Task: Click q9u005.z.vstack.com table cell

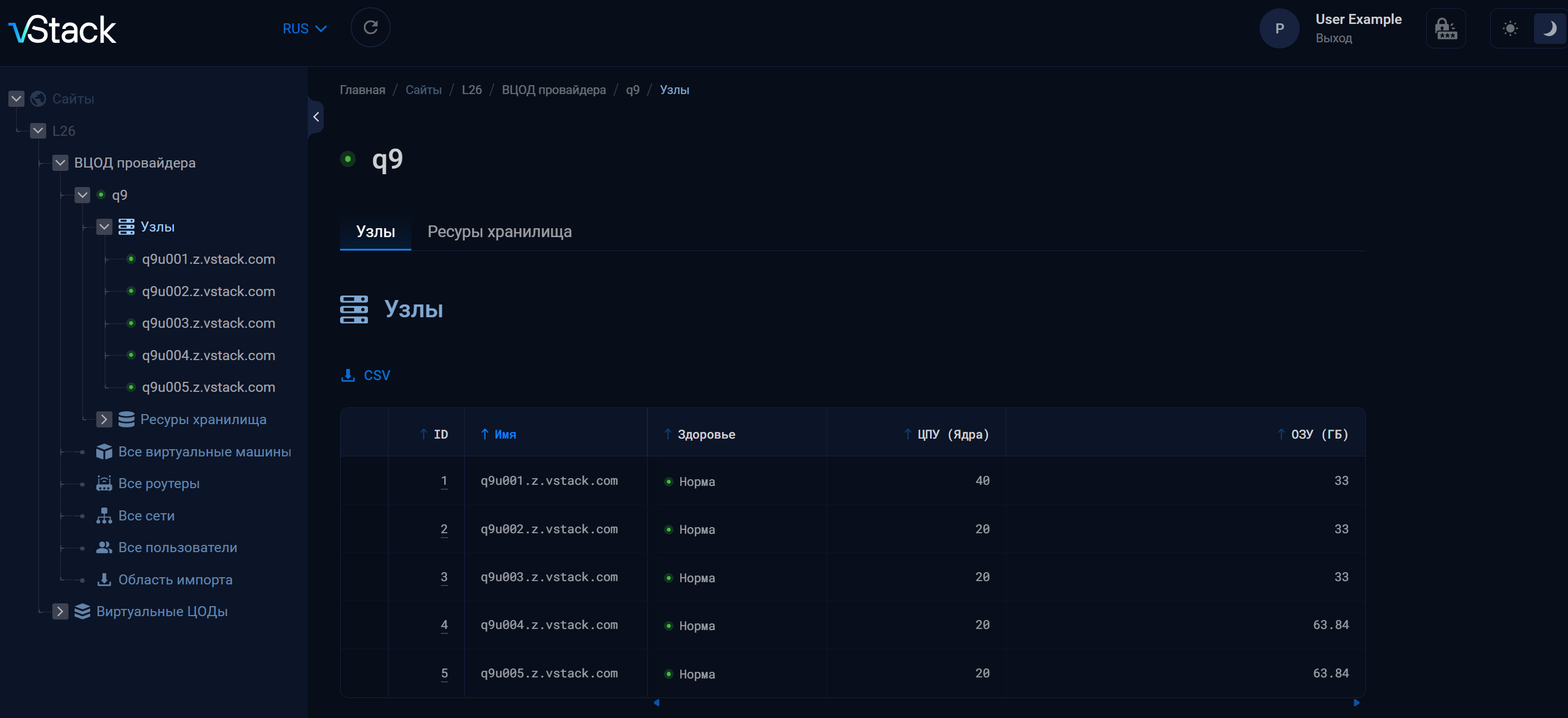Action: tap(549, 673)
